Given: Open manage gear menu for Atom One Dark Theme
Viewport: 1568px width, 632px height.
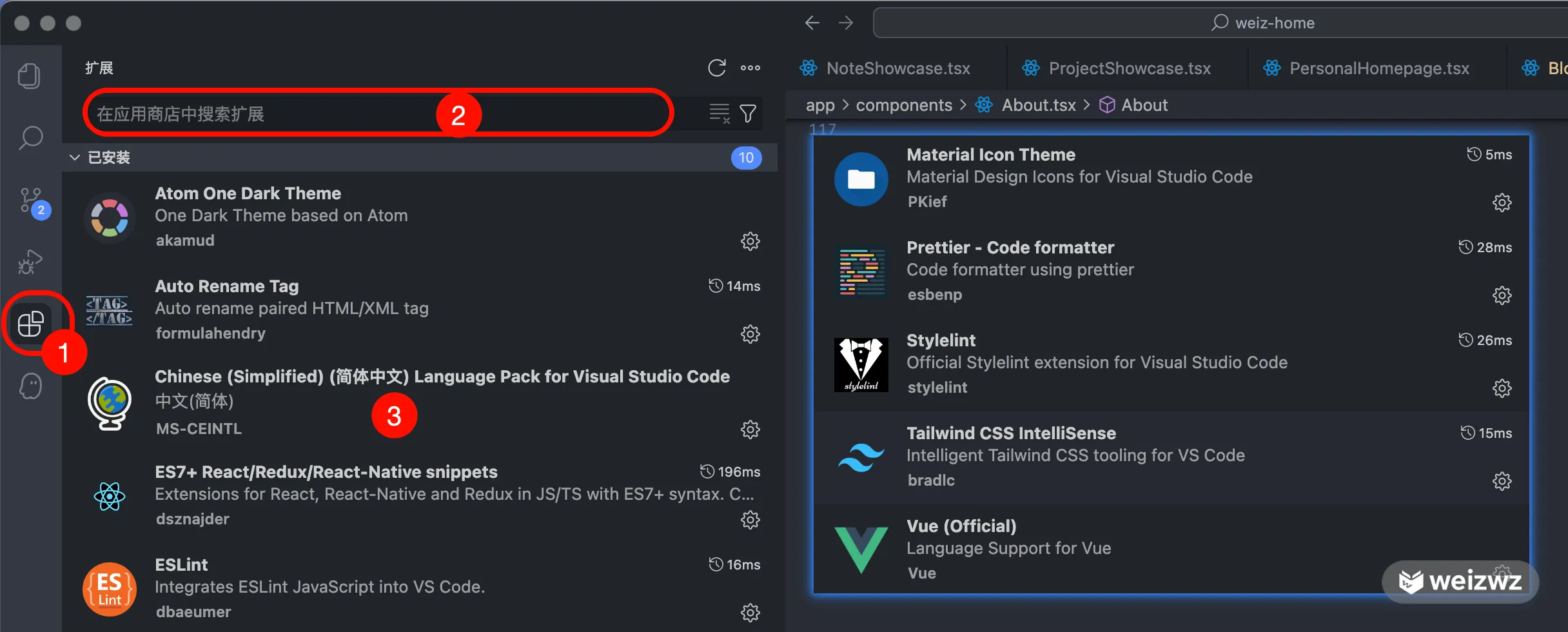Looking at the screenshot, I should click(x=750, y=241).
